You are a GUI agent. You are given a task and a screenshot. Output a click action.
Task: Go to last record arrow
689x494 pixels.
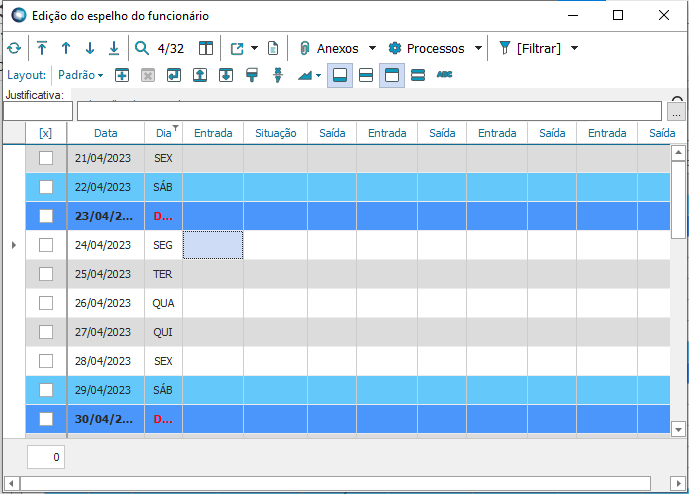(x=114, y=48)
